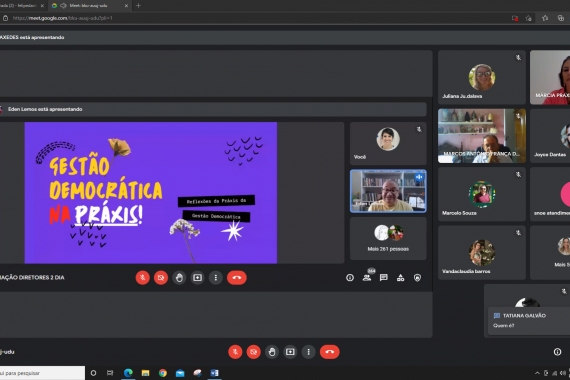Screen dimensions: 570x380
Task: Open a new browser tab
Action: click(138, 5)
